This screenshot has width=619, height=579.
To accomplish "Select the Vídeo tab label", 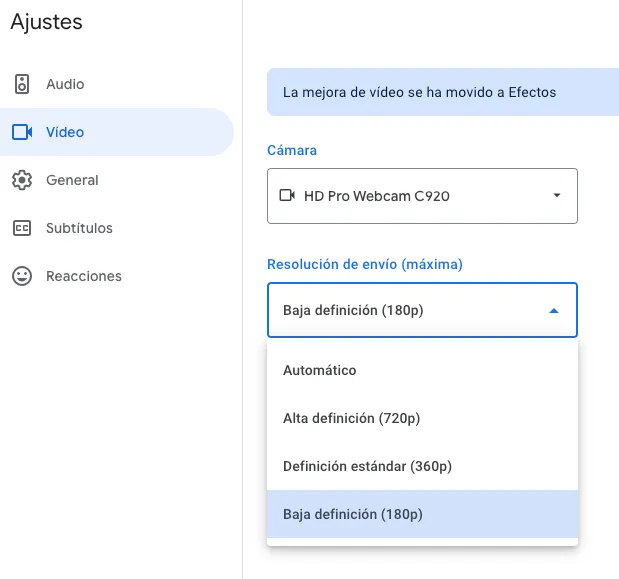I will pyautogui.click(x=65, y=132).
